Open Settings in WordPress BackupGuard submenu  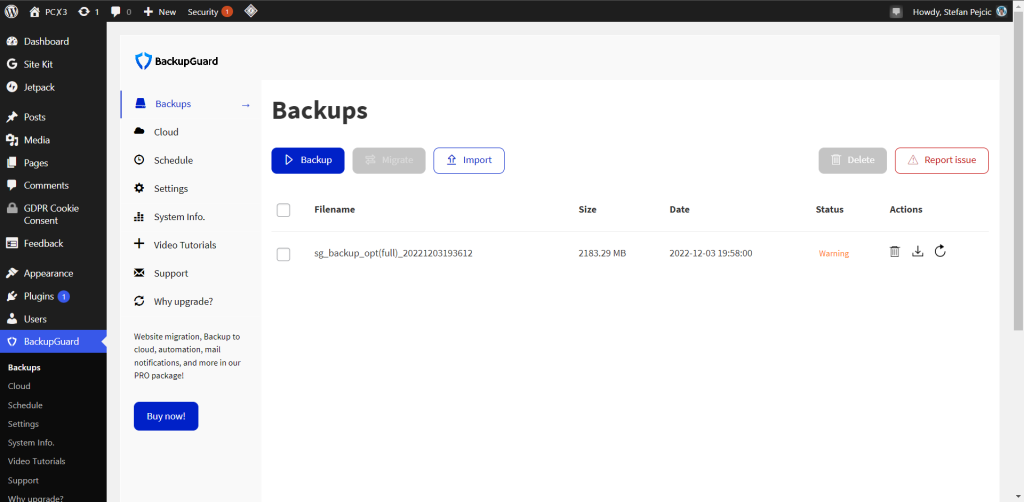(x=23, y=424)
